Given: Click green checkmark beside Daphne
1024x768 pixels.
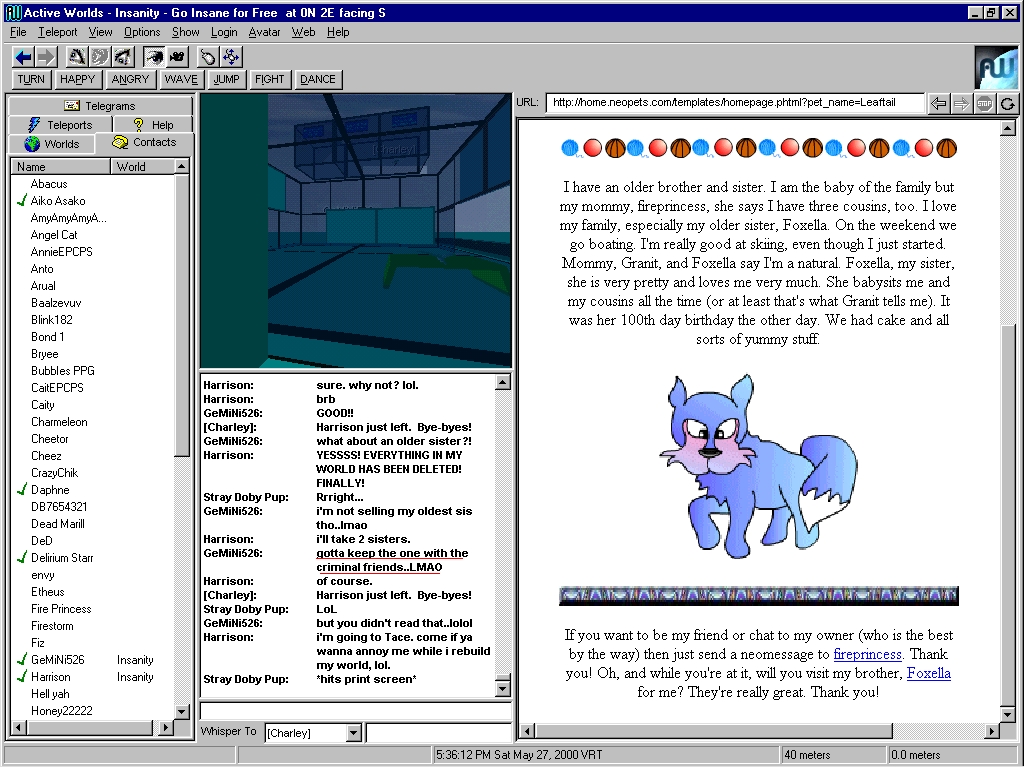Looking at the screenshot, I should (22, 490).
